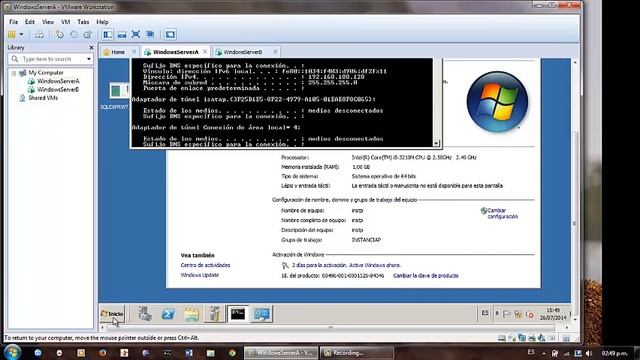Image resolution: width=640 pixels, height=360 pixels.
Task: Open the Help menu
Action: [102, 22]
